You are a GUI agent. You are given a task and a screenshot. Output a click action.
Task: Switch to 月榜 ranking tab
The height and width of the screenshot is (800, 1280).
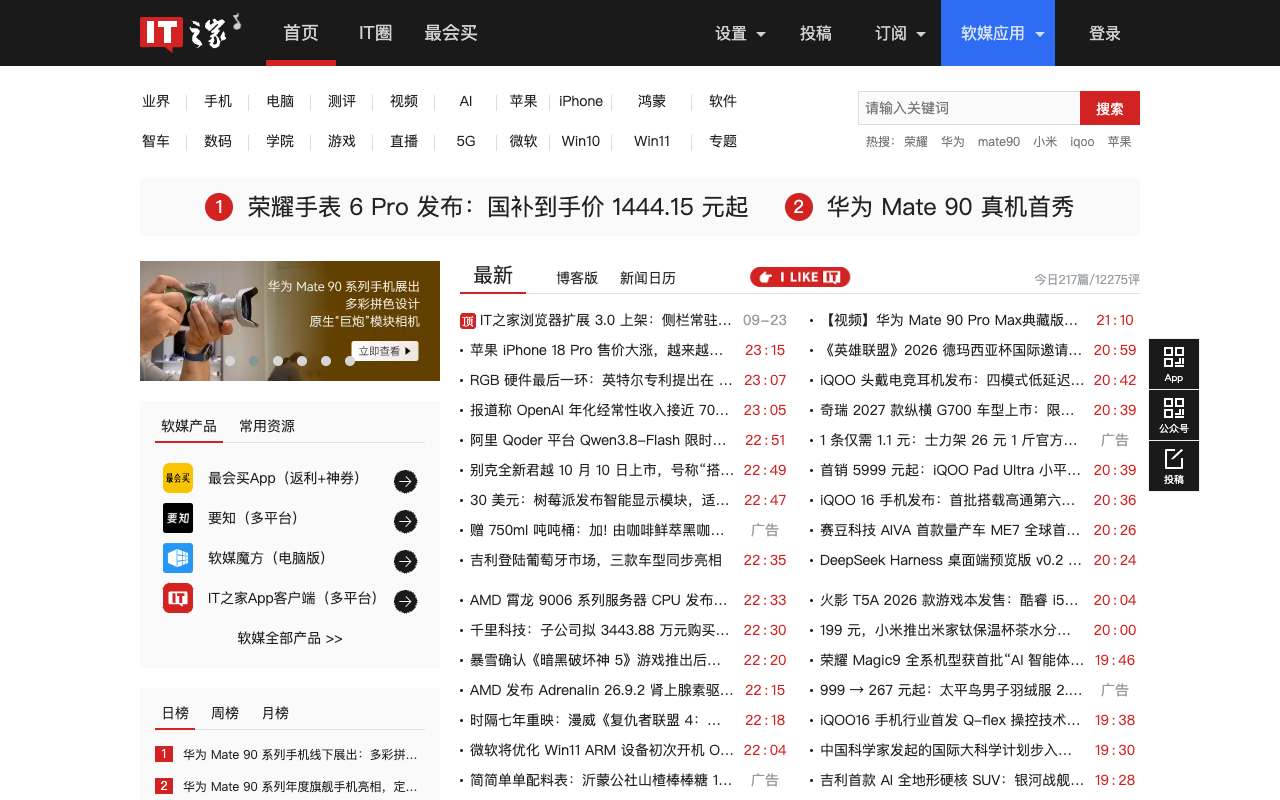pyautogui.click(x=275, y=713)
